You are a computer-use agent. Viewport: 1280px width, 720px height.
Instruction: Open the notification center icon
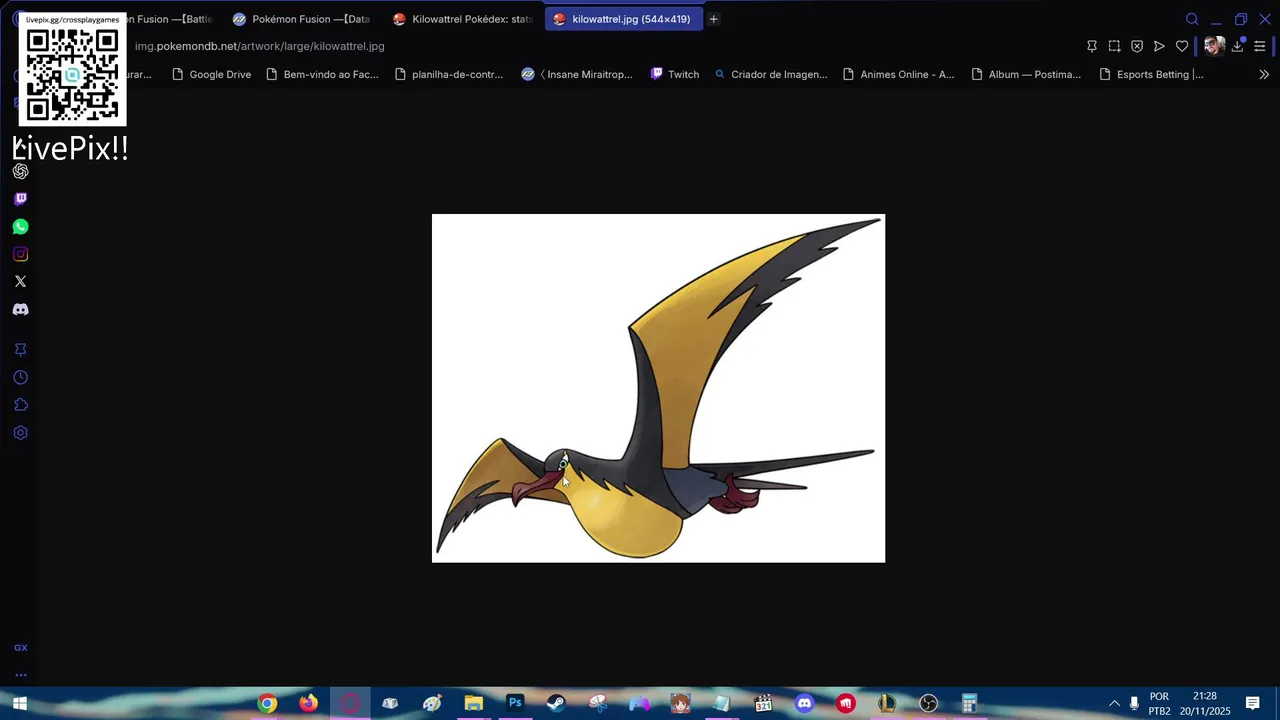click(1252, 704)
